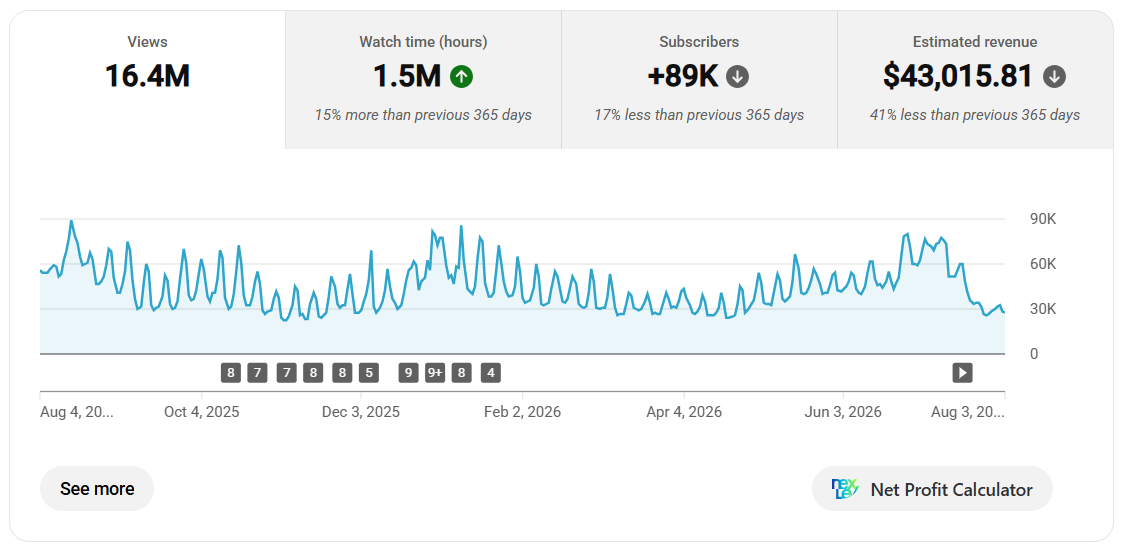Switch to Watch time (hours) tab
Viewport: 1125px width, 552px height.
coord(423,80)
